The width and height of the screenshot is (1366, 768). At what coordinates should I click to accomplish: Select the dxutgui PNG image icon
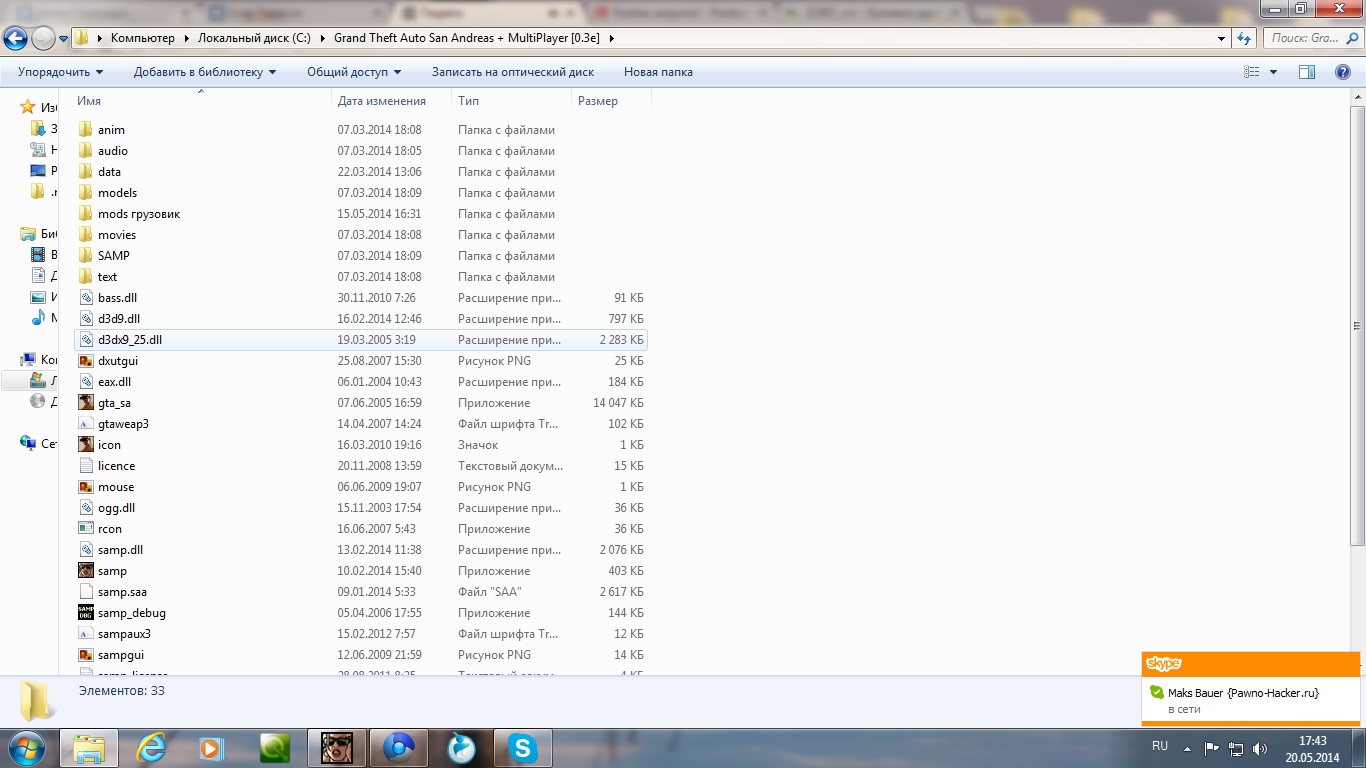(86, 361)
